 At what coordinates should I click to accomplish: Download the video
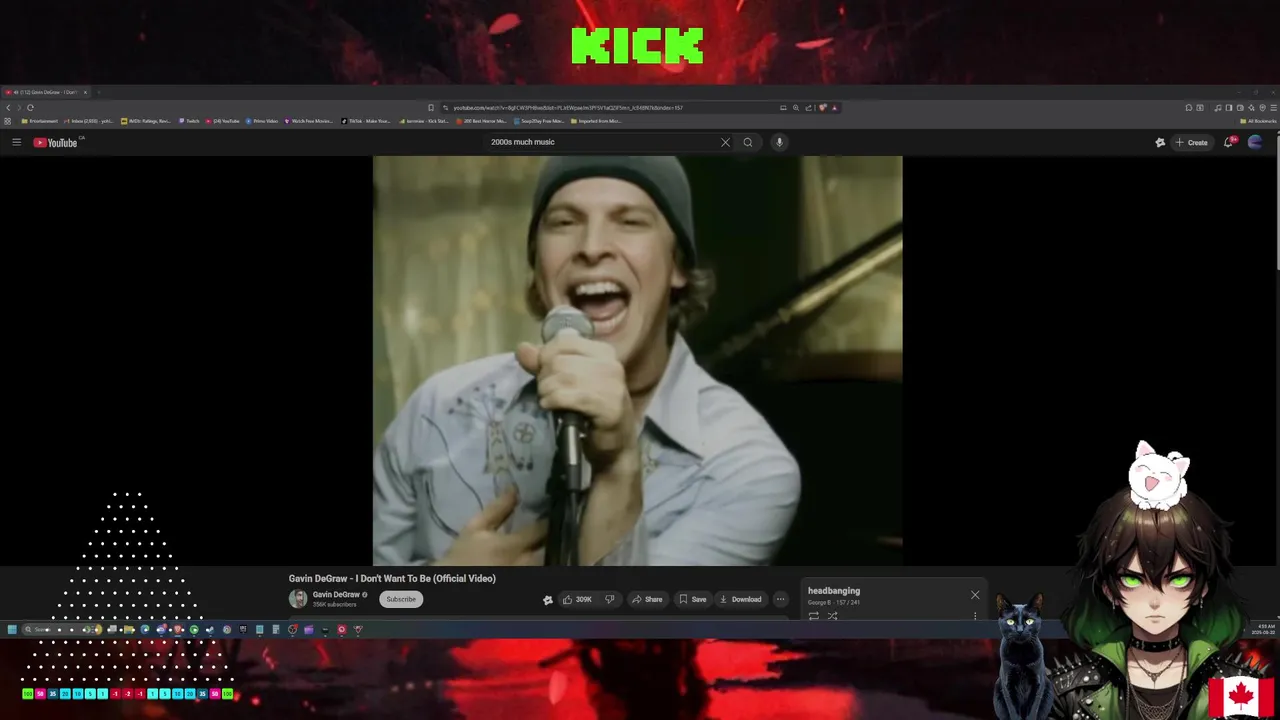point(740,599)
